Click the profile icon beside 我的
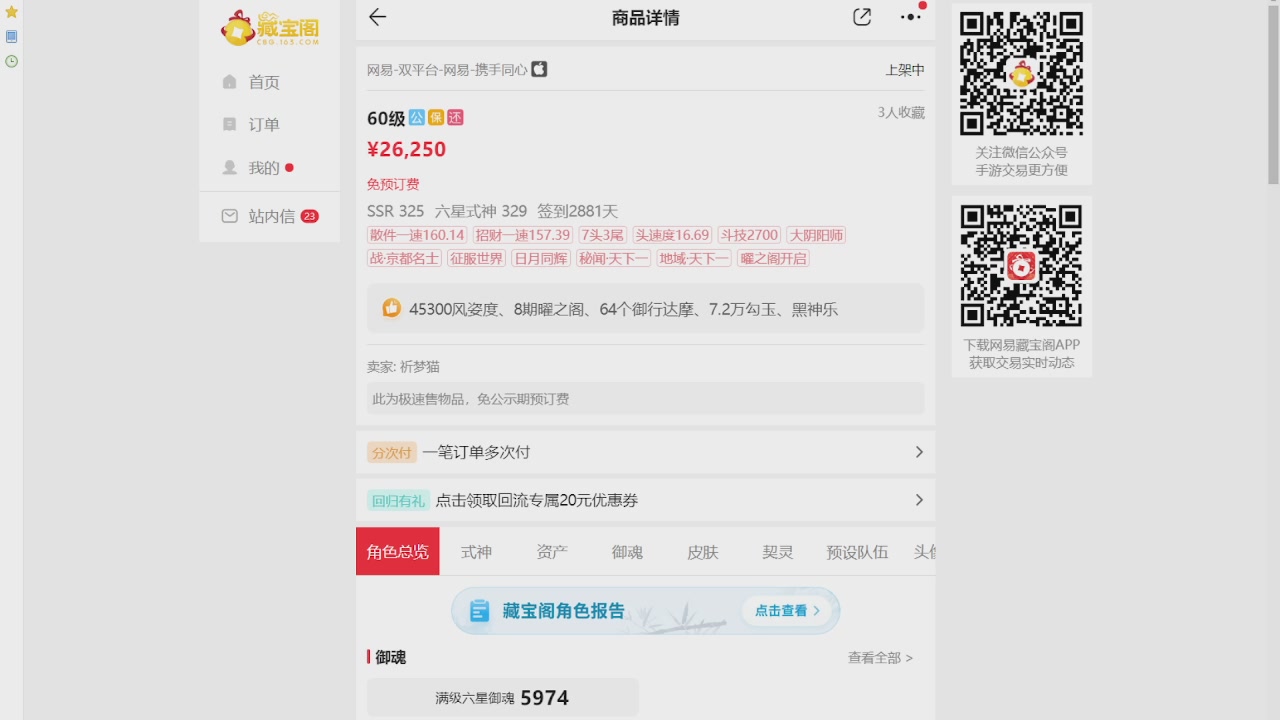1280x720 pixels. tap(230, 167)
